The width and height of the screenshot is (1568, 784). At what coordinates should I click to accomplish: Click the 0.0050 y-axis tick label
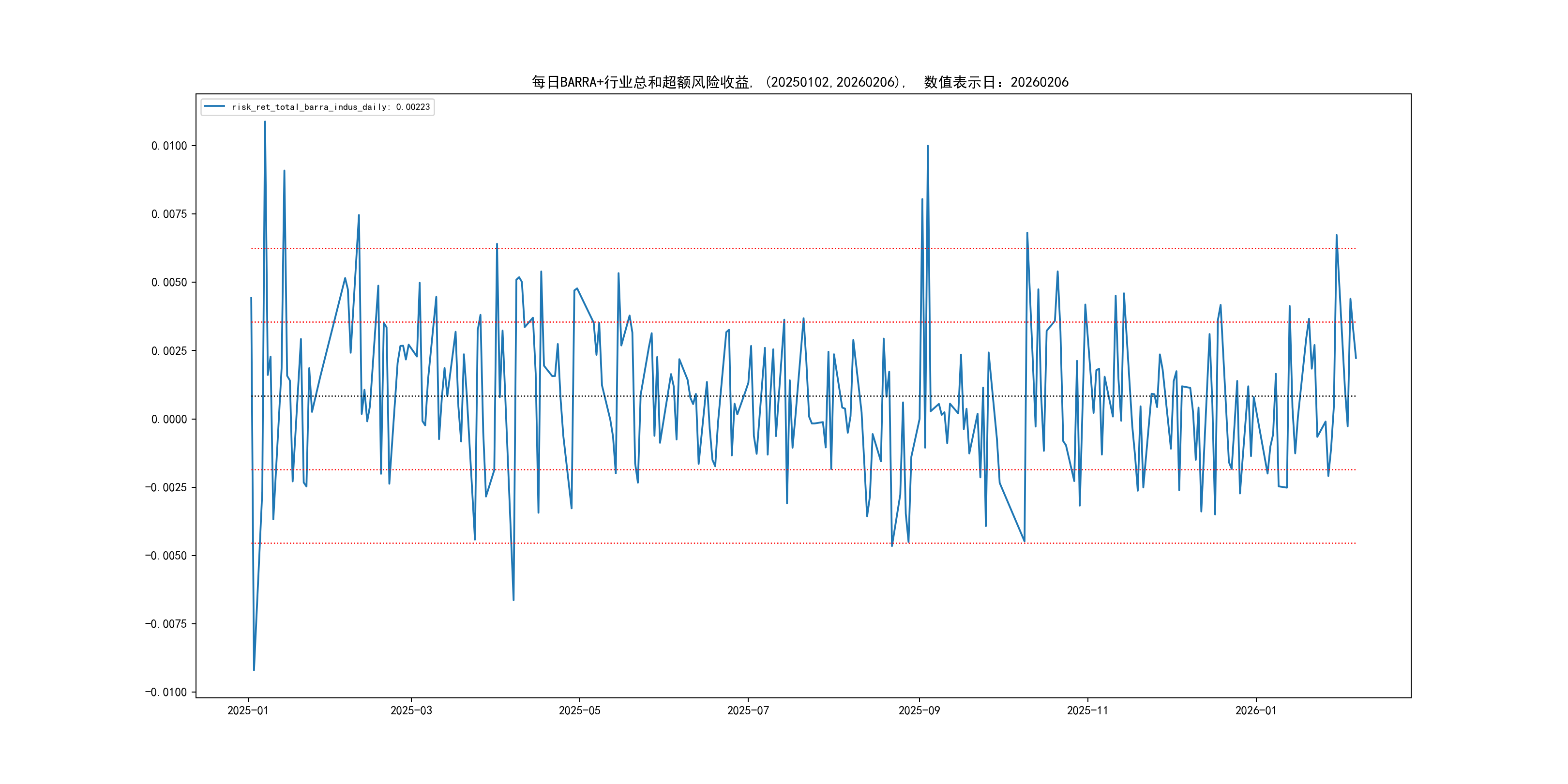click(169, 282)
